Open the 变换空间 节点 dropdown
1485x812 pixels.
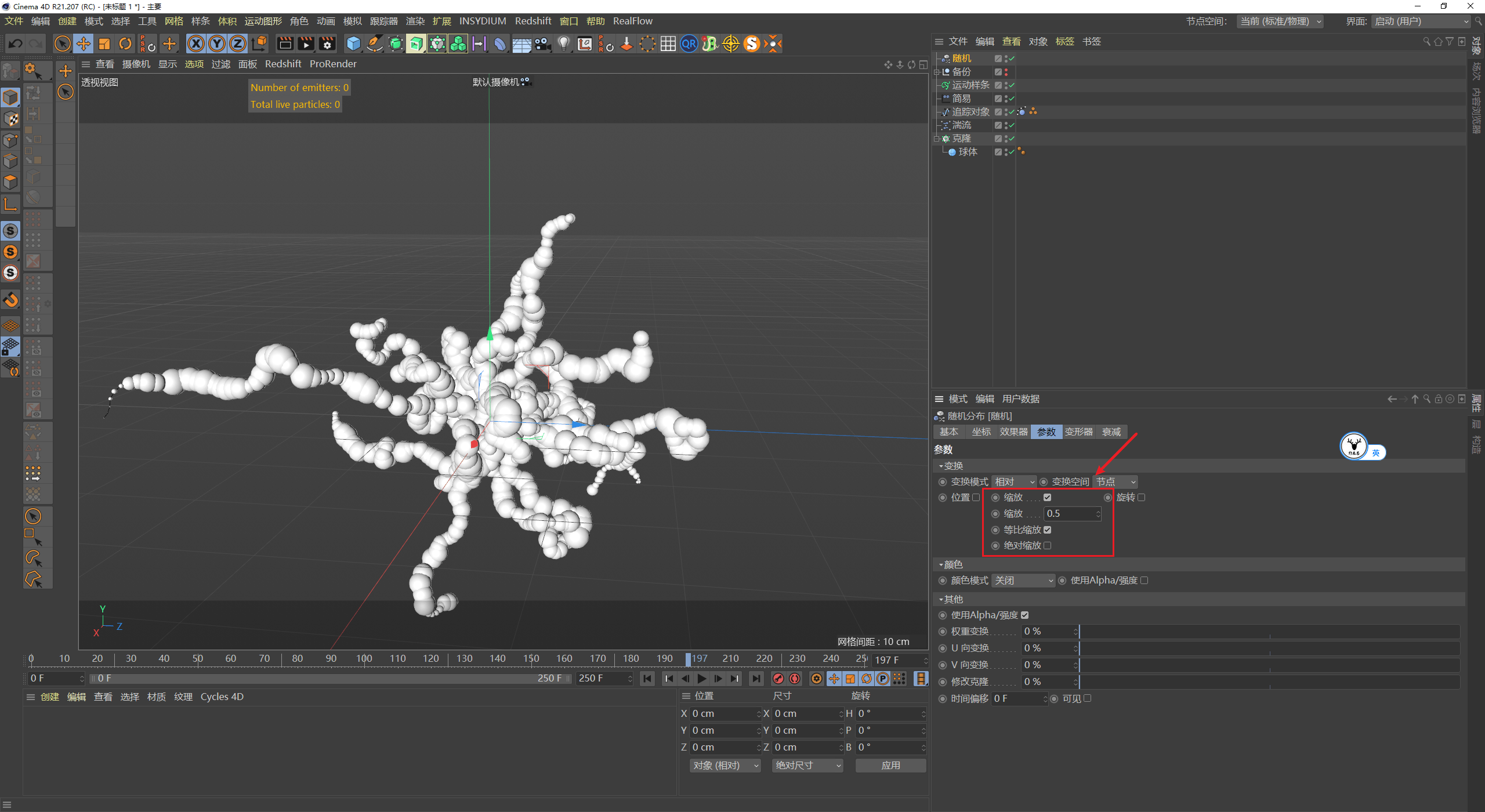(x=1114, y=481)
